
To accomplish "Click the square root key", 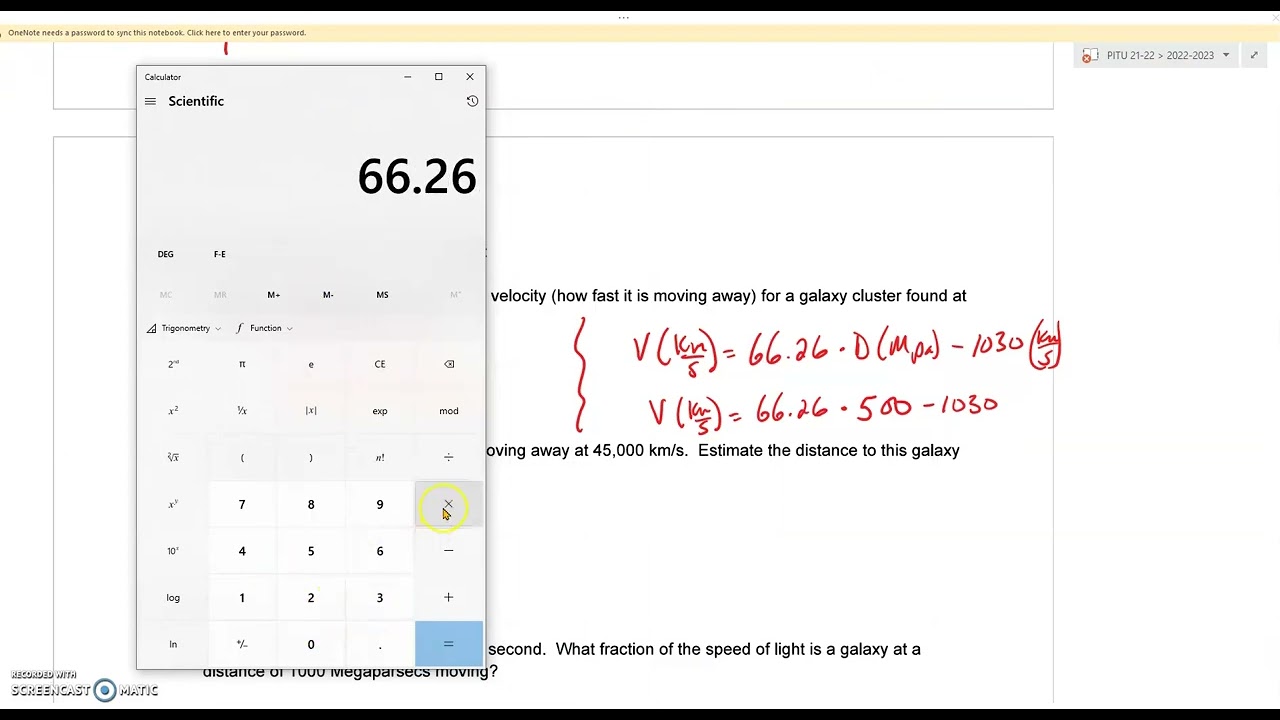I will pos(173,457).
